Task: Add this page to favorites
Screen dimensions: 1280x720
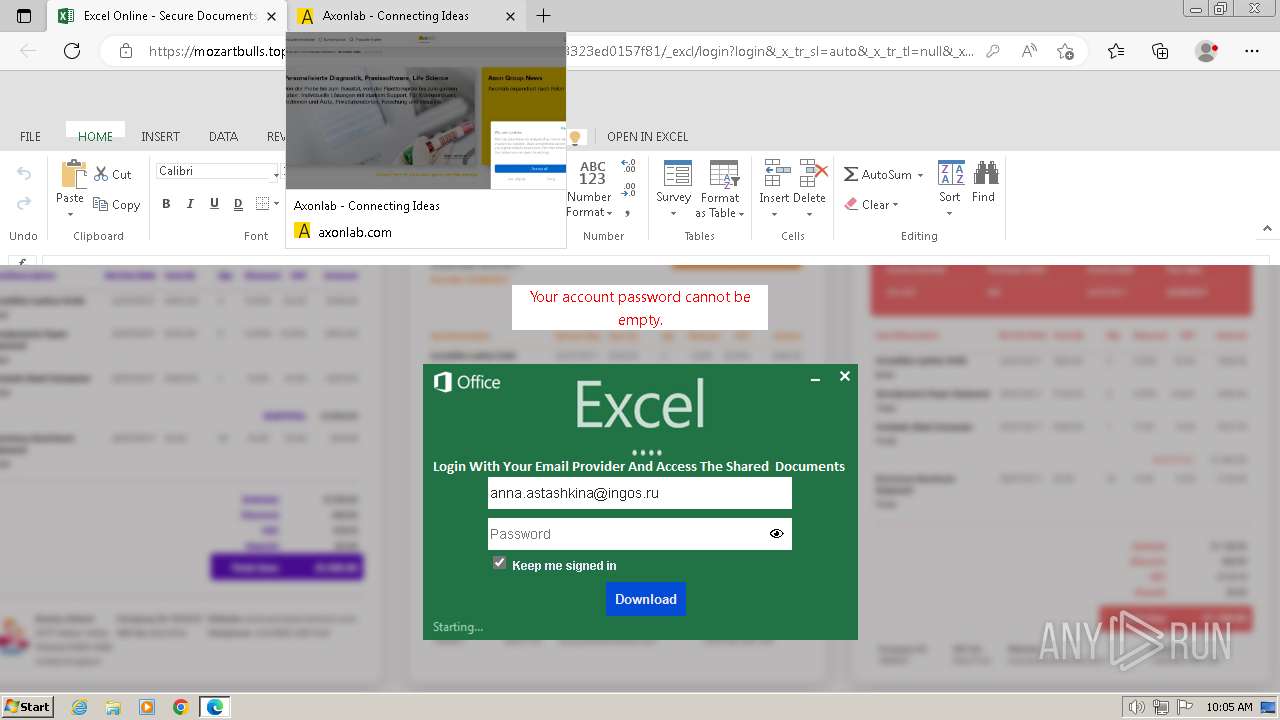Action: 1065,51
